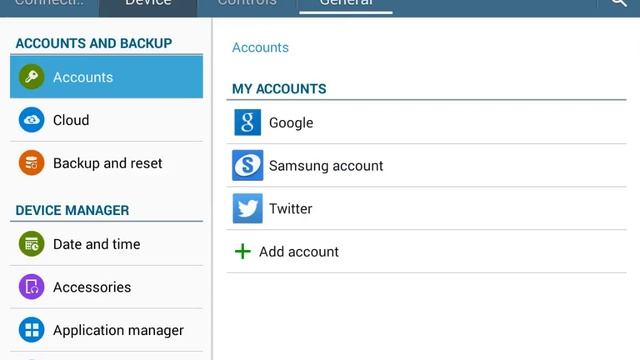Screen dimensions: 640x360
Task: Open Application manager entry
Action: pyautogui.click(x=107, y=330)
